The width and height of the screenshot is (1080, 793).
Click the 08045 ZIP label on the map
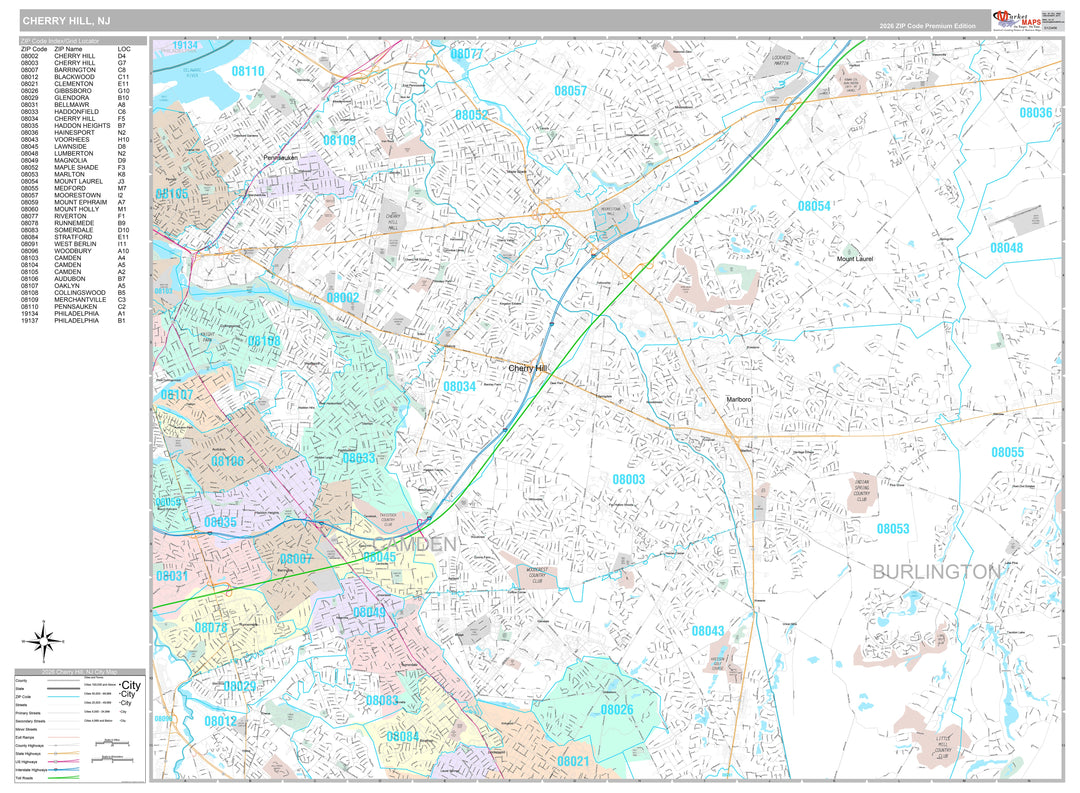[x=380, y=557]
